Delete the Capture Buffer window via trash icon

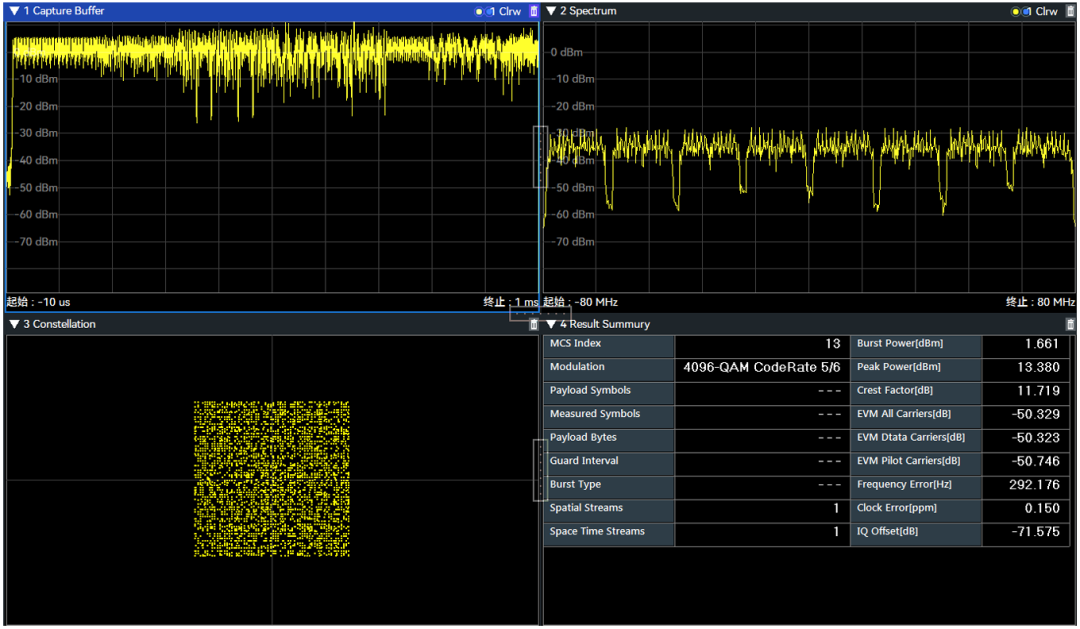click(533, 11)
